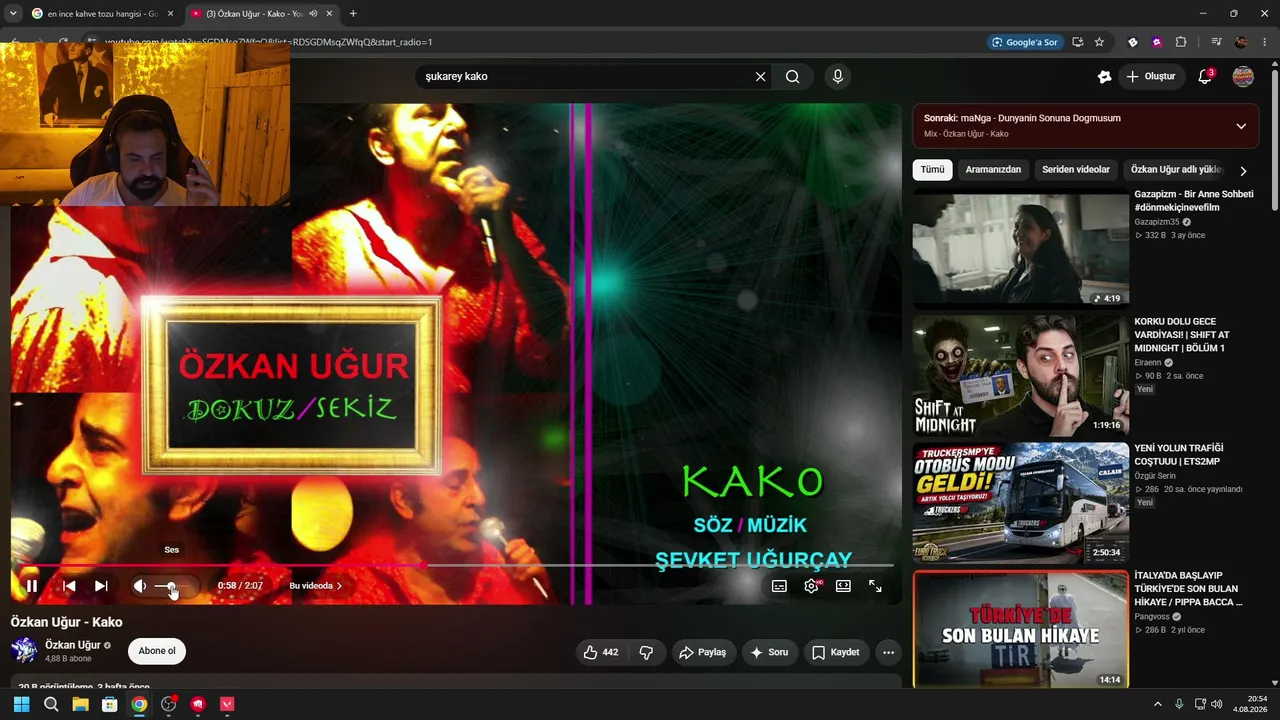Open the Chrome extensions puzzle icon
This screenshot has height=720, width=1280.
coord(1181,42)
